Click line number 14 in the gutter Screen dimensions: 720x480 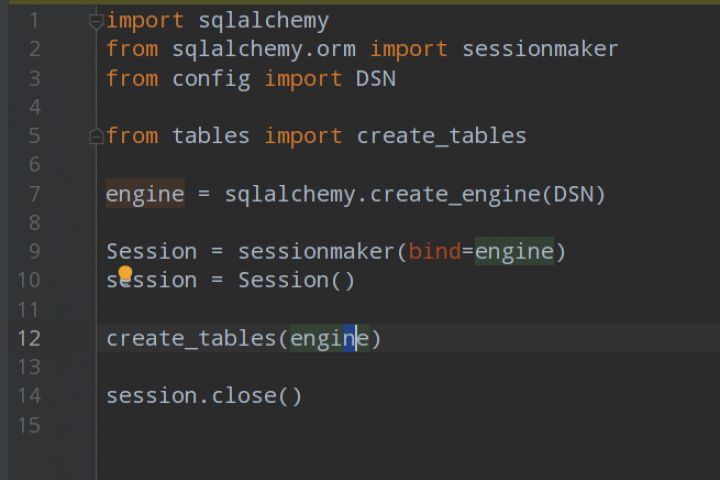(x=28, y=396)
